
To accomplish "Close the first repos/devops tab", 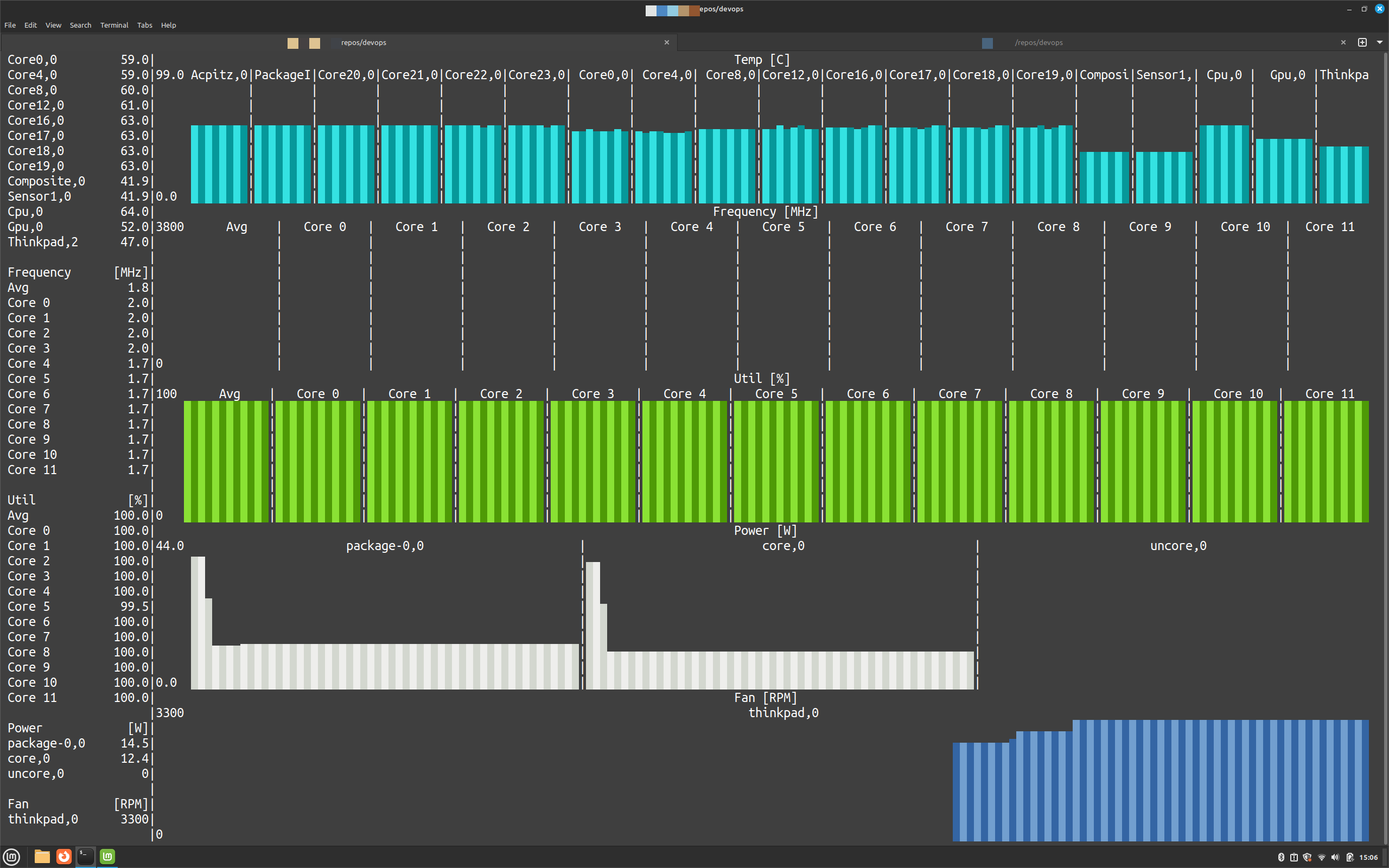I will click(666, 42).
